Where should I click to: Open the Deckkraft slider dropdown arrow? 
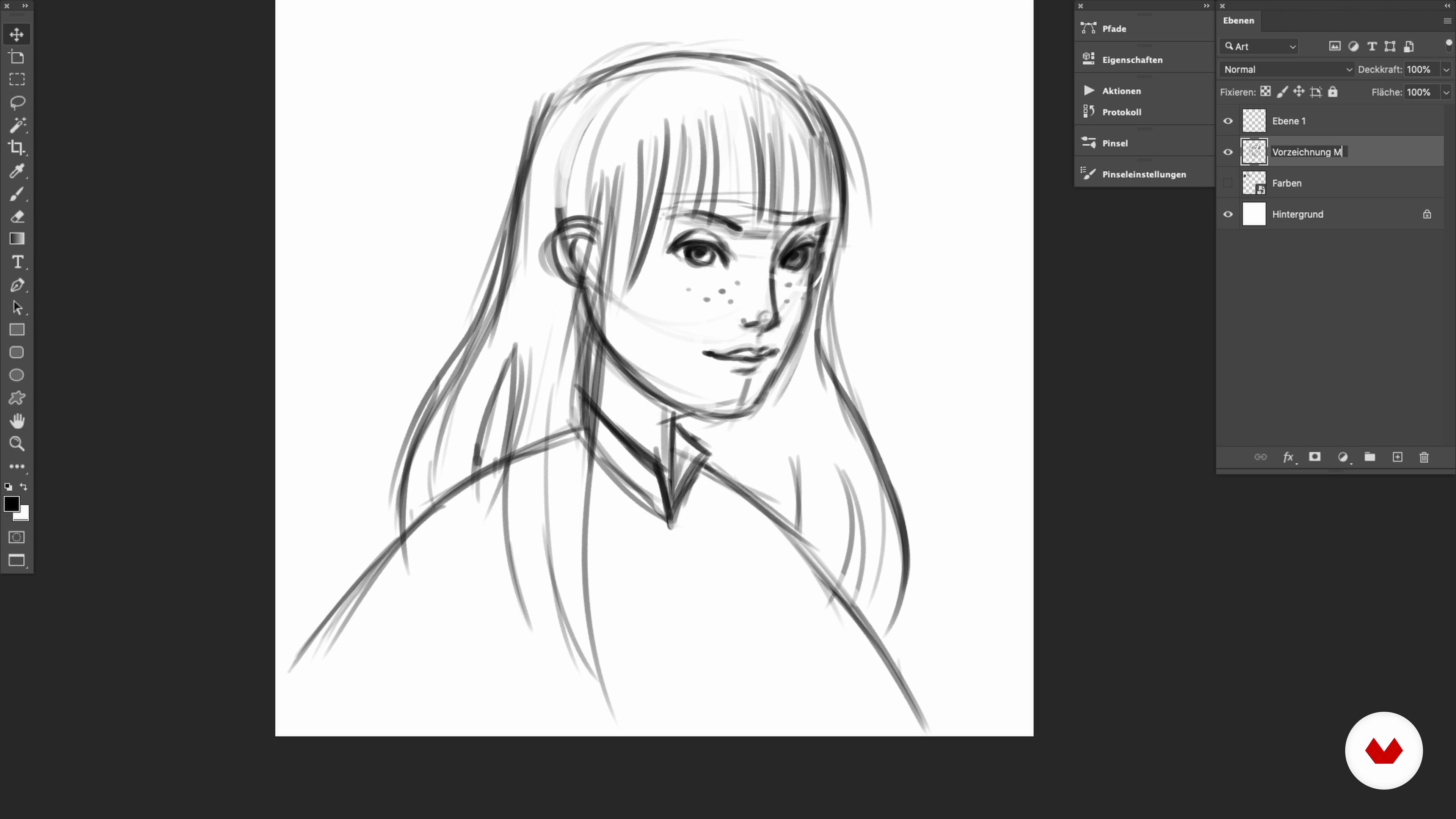pos(1446,69)
